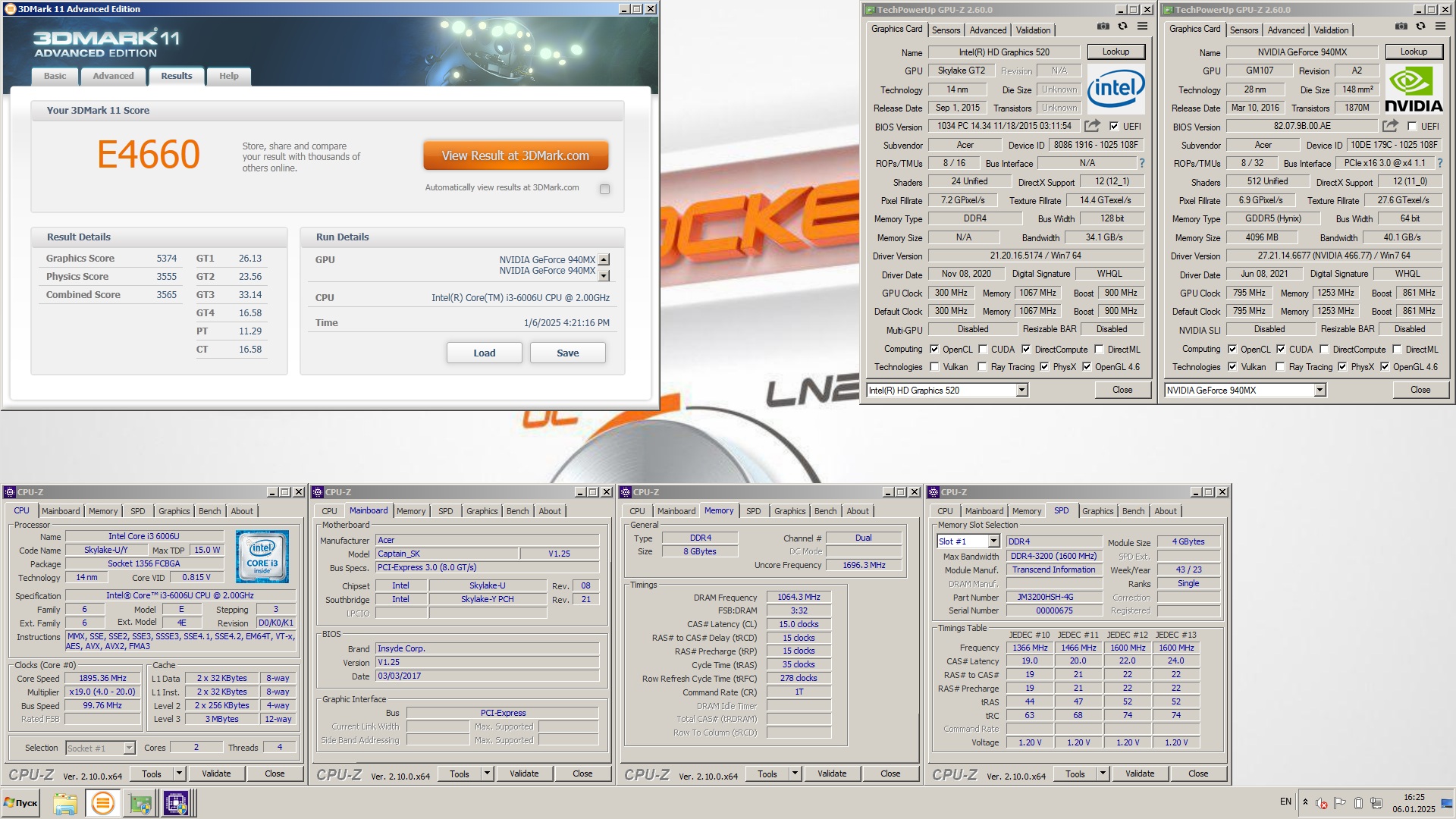
Task: Click Bus Interface question mark in Intel GPU-Z
Action: coord(1141,163)
